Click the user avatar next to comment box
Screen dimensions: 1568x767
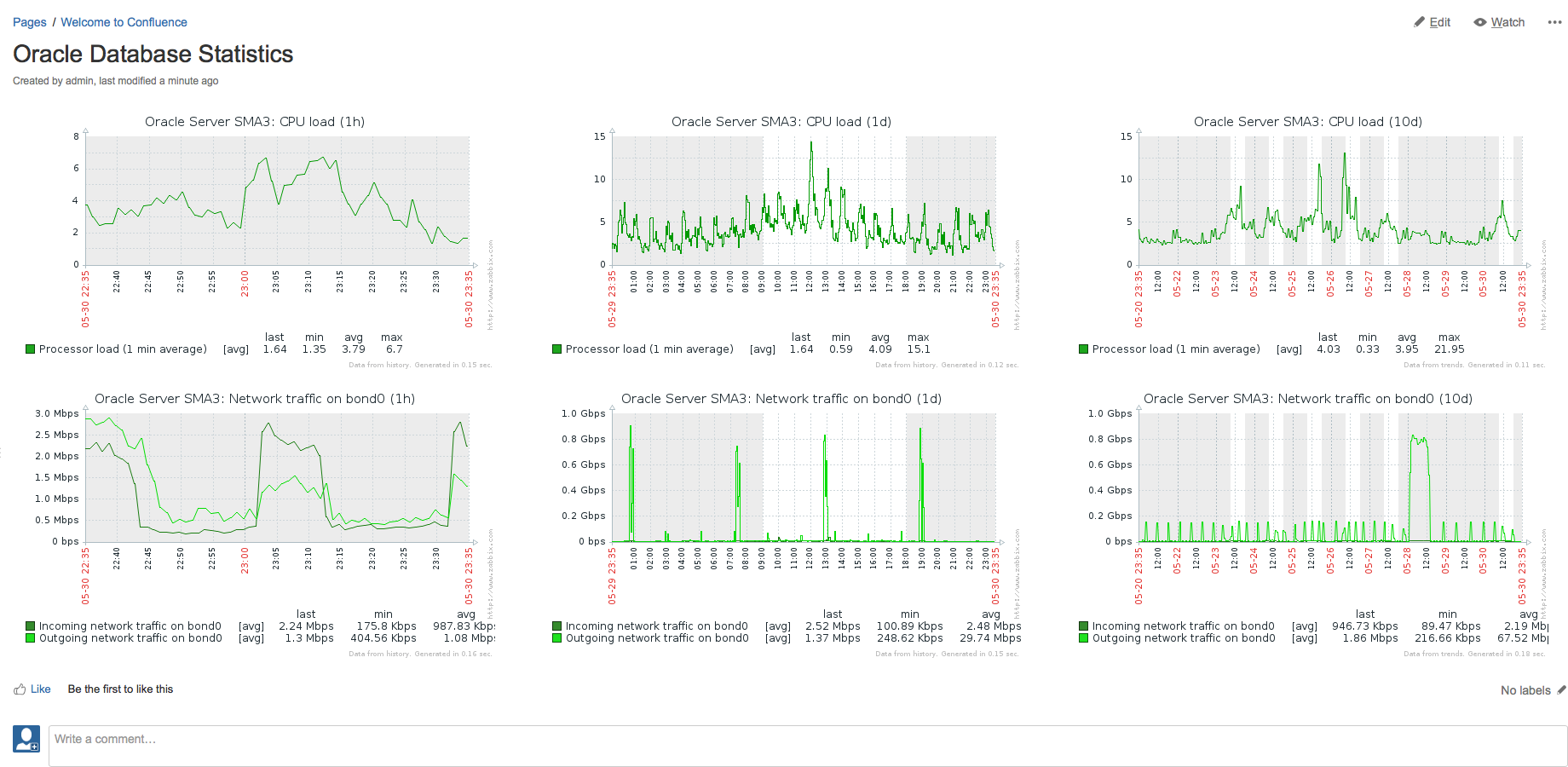click(x=26, y=739)
